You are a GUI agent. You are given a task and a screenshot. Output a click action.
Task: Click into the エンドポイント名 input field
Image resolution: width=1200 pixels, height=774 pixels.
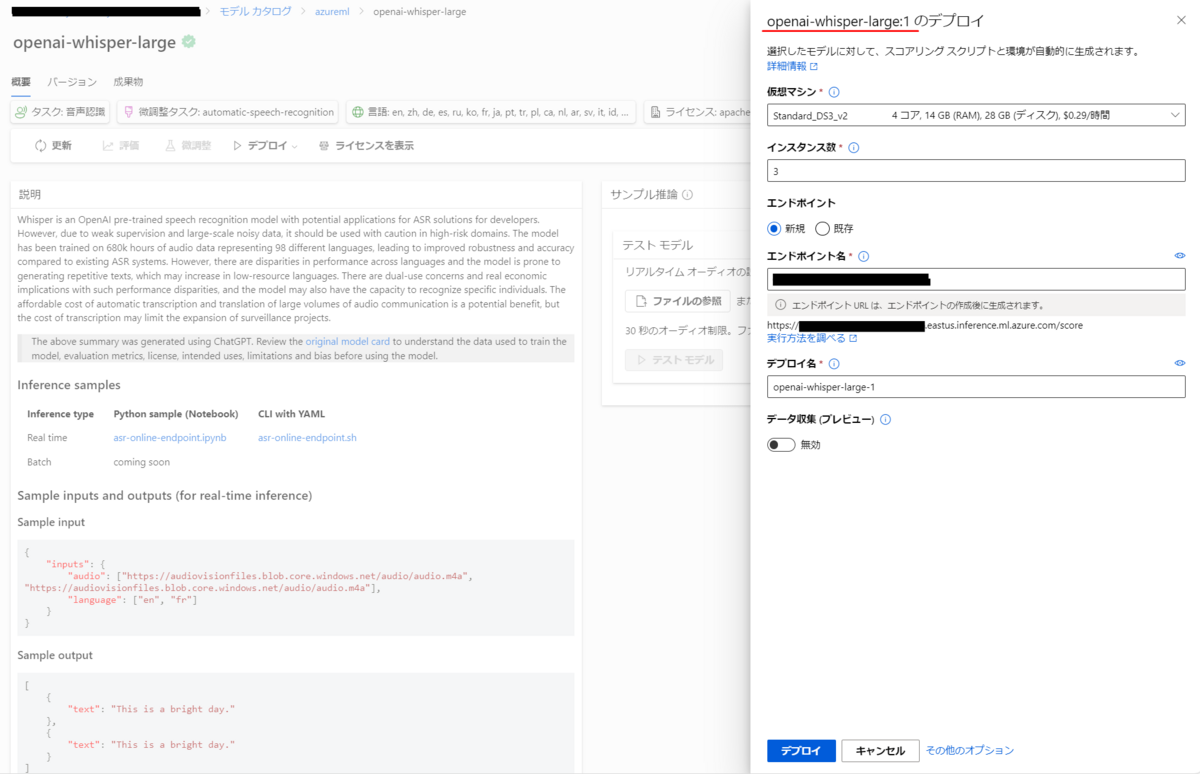pyautogui.click(x=976, y=279)
